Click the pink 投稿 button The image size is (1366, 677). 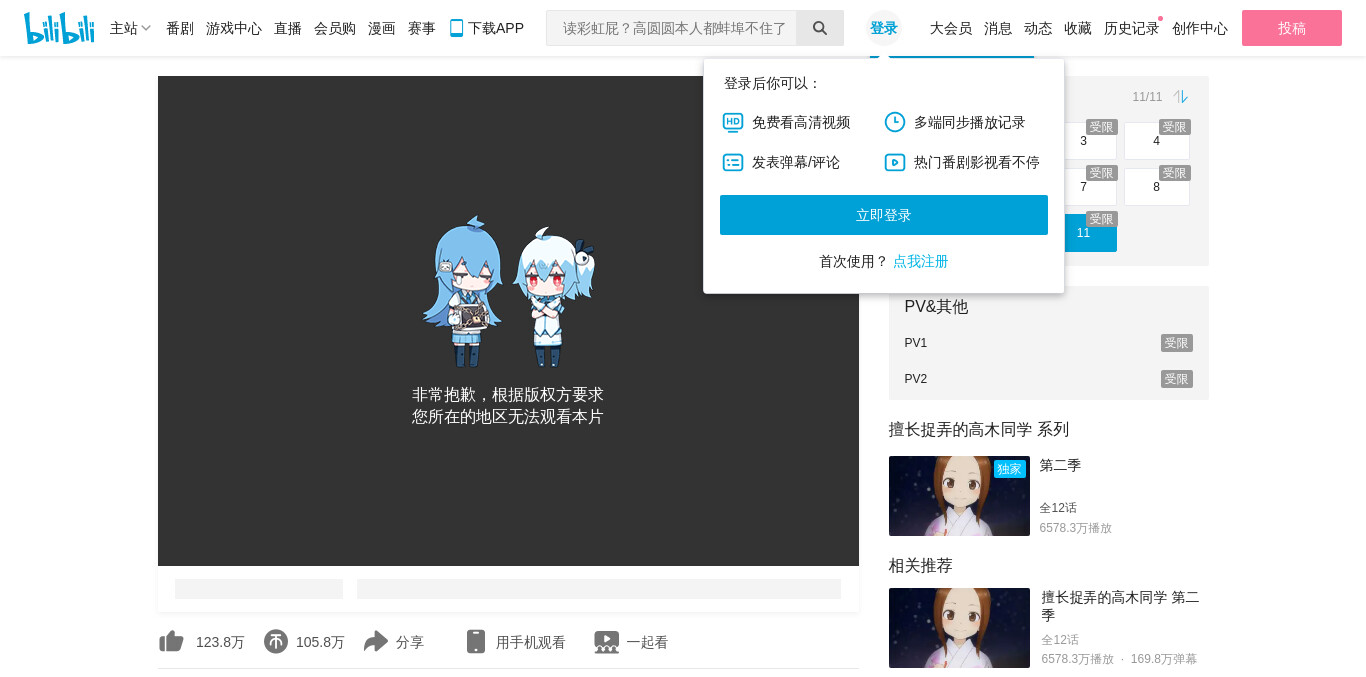[1292, 28]
